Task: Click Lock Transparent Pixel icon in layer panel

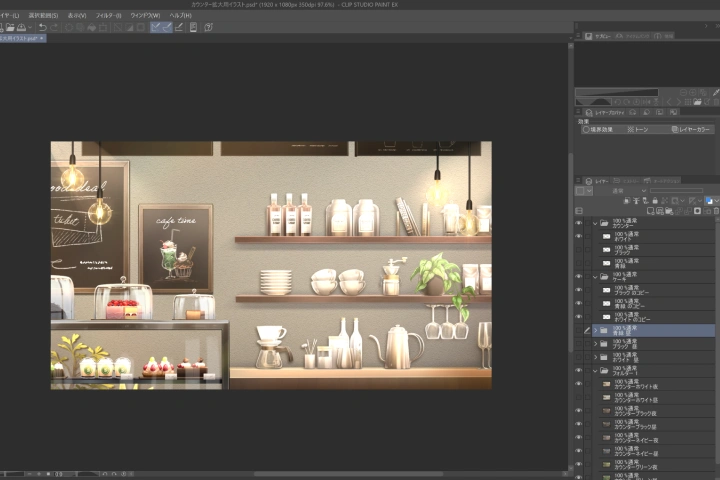Action: (664, 201)
